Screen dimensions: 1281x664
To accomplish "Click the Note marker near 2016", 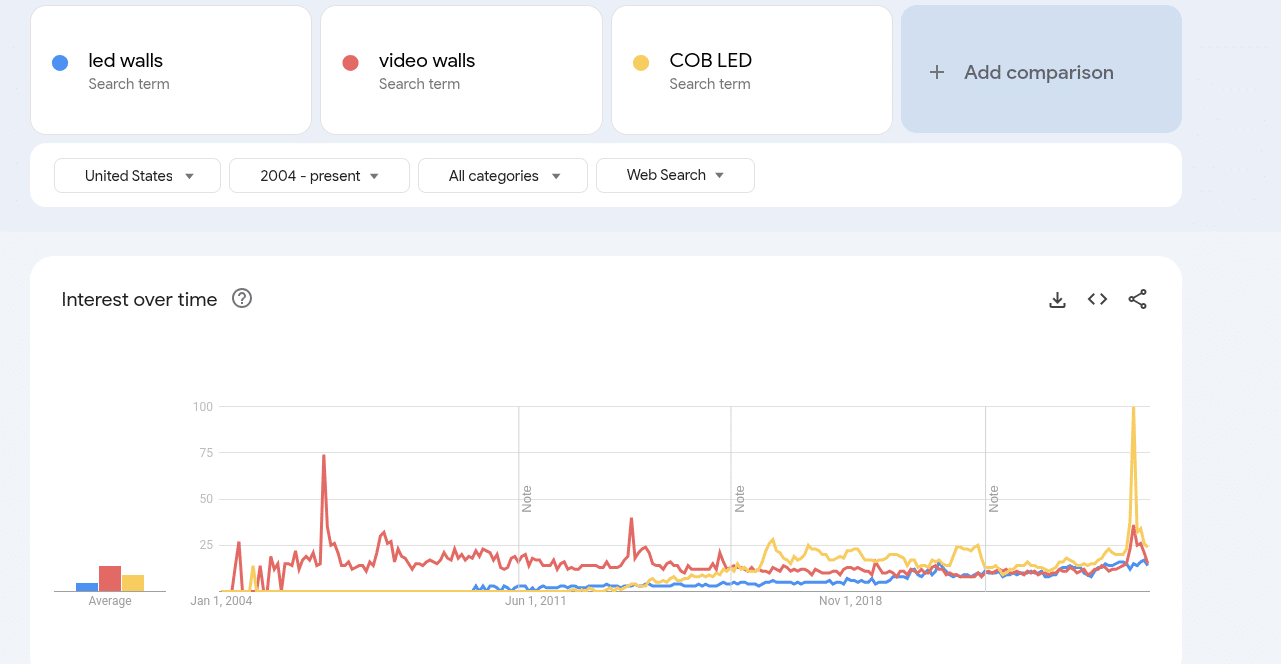I will [x=740, y=499].
